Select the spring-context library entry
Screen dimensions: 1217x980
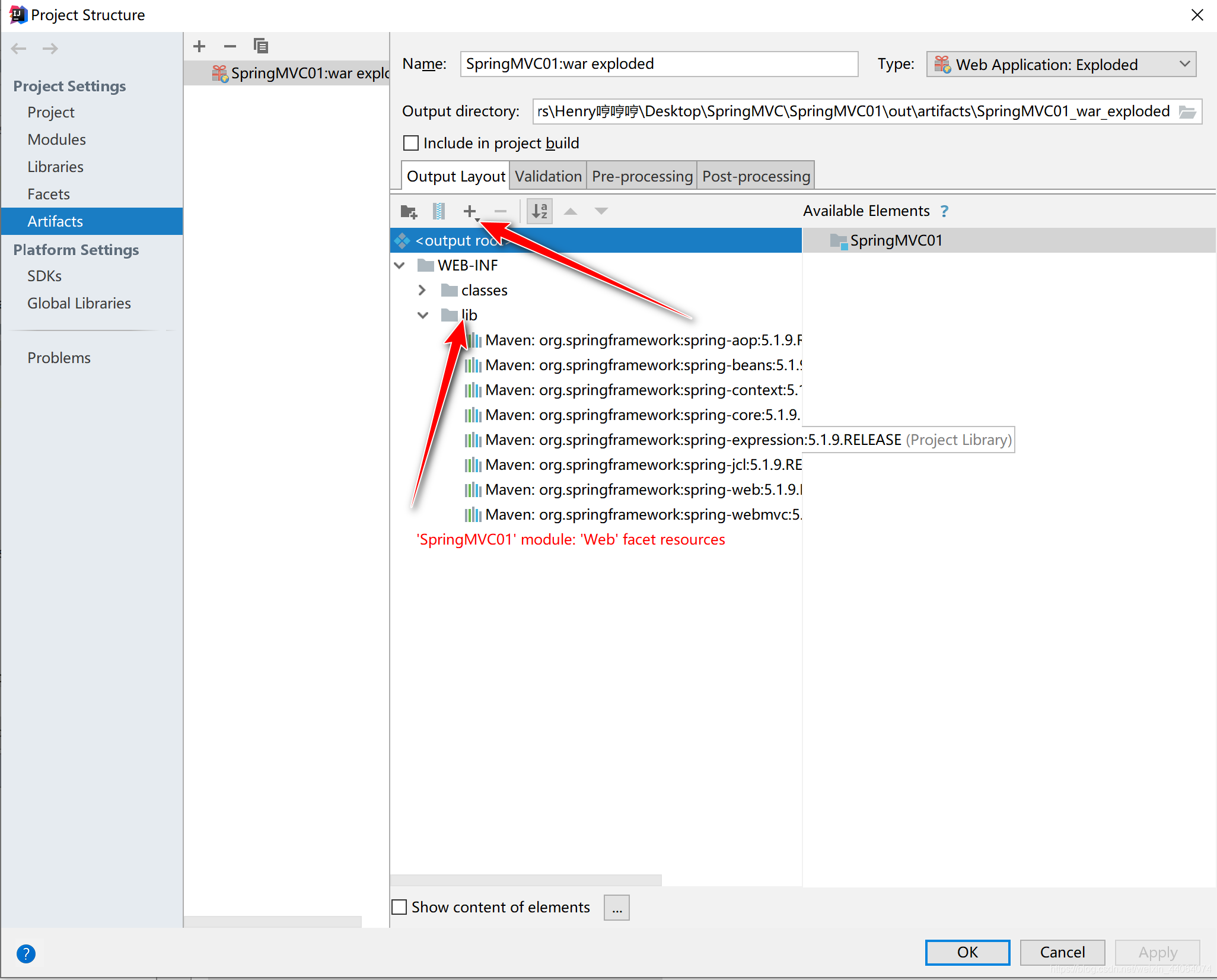pyautogui.click(x=633, y=390)
